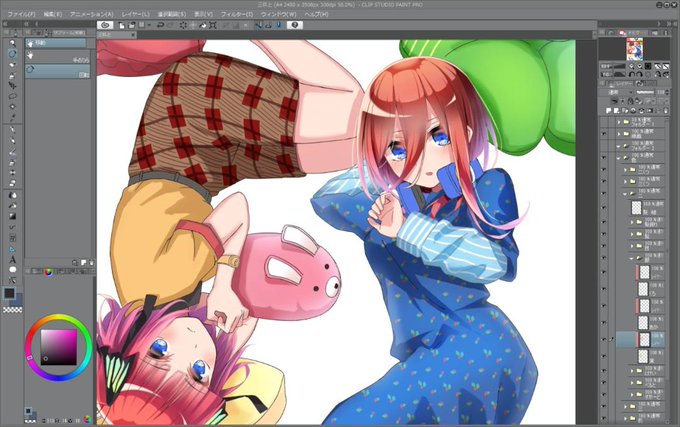The image size is (680, 427).
Task: Adjust layer opacity value stepper
Action: pyautogui.click(x=666, y=92)
